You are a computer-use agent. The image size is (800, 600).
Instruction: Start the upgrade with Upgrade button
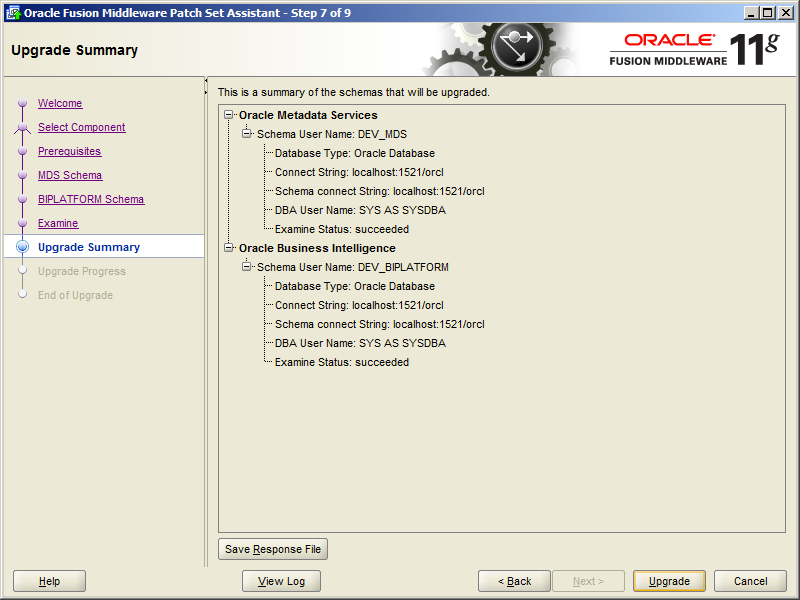[669, 581]
